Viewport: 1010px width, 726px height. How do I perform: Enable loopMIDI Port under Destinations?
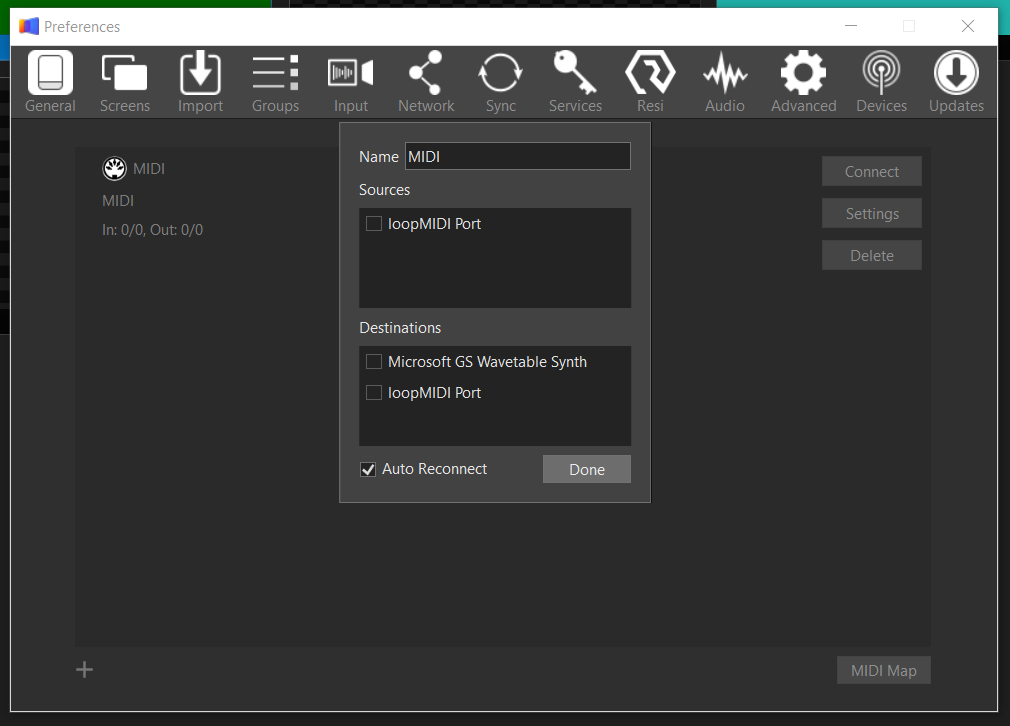tap(374, 392)
